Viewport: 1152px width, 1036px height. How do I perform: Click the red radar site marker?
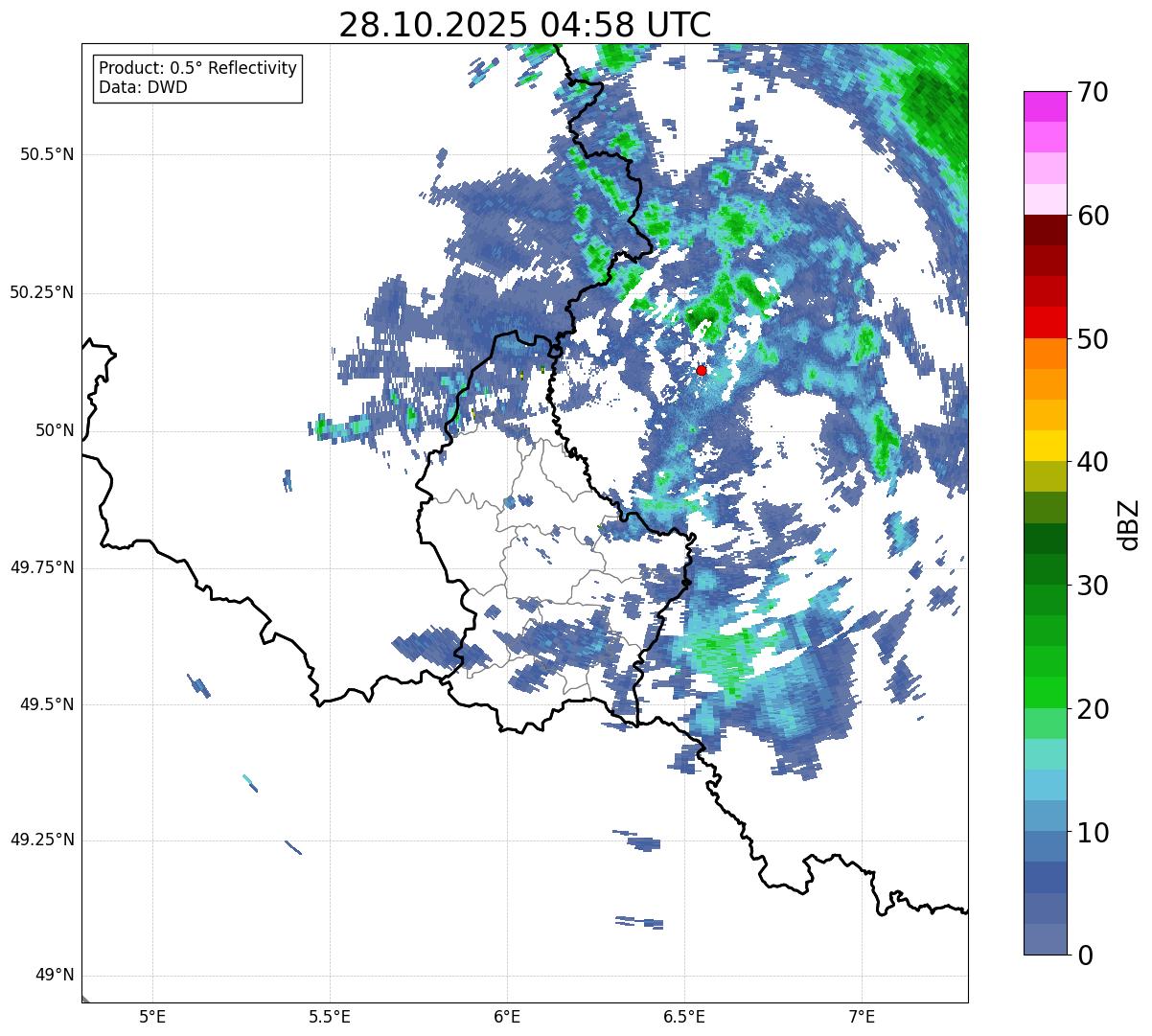(x=702, y=370)
